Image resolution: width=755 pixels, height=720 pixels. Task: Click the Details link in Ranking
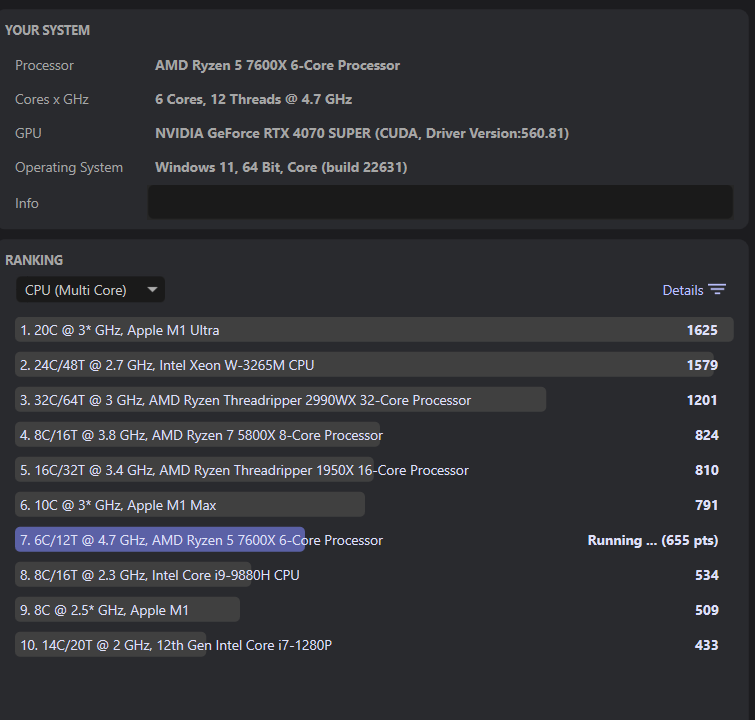pos(682,290)
